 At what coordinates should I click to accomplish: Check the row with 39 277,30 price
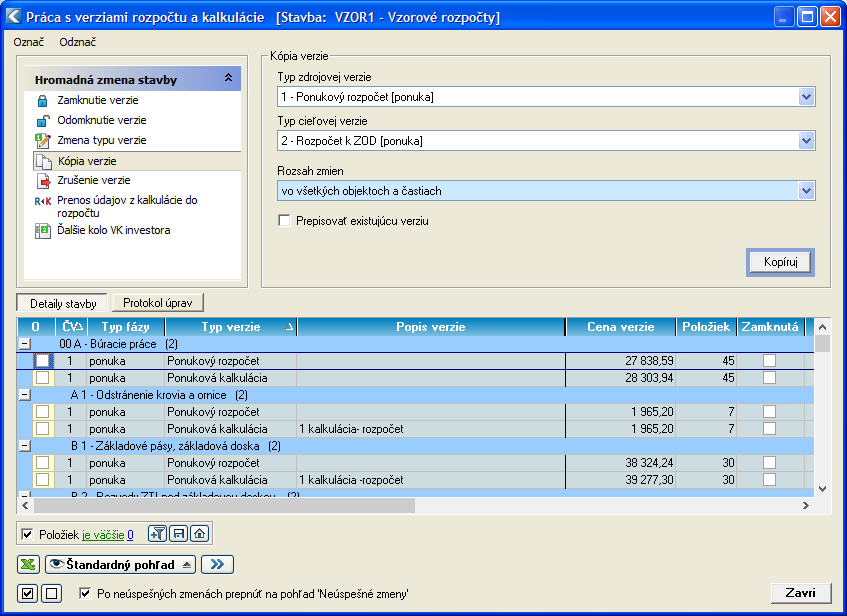(42, 480)
